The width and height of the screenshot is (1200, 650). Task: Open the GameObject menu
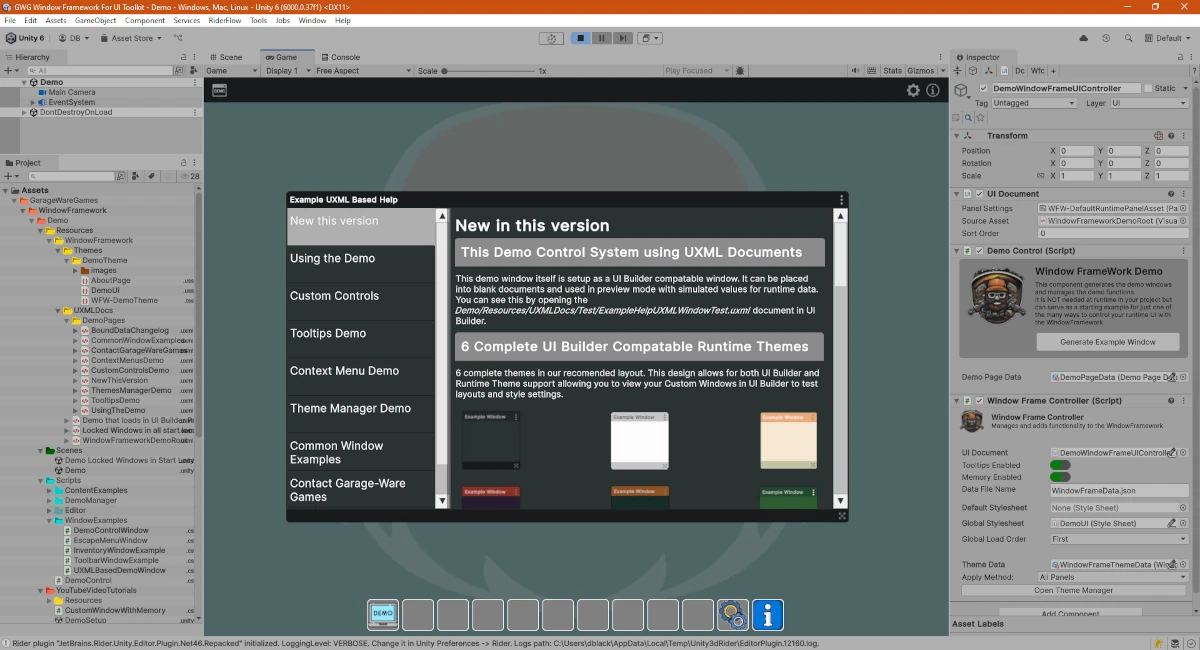click(x=95, y=20)
